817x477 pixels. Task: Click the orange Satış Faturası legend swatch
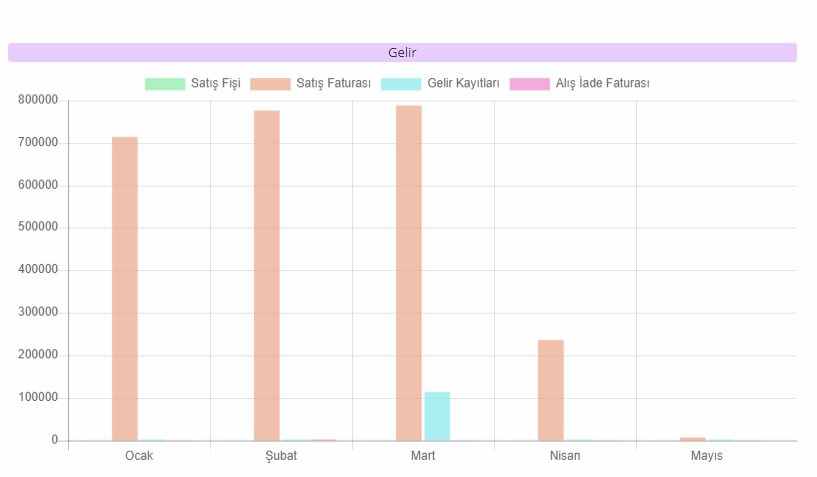pyautogui.click(x=269, y=84)
